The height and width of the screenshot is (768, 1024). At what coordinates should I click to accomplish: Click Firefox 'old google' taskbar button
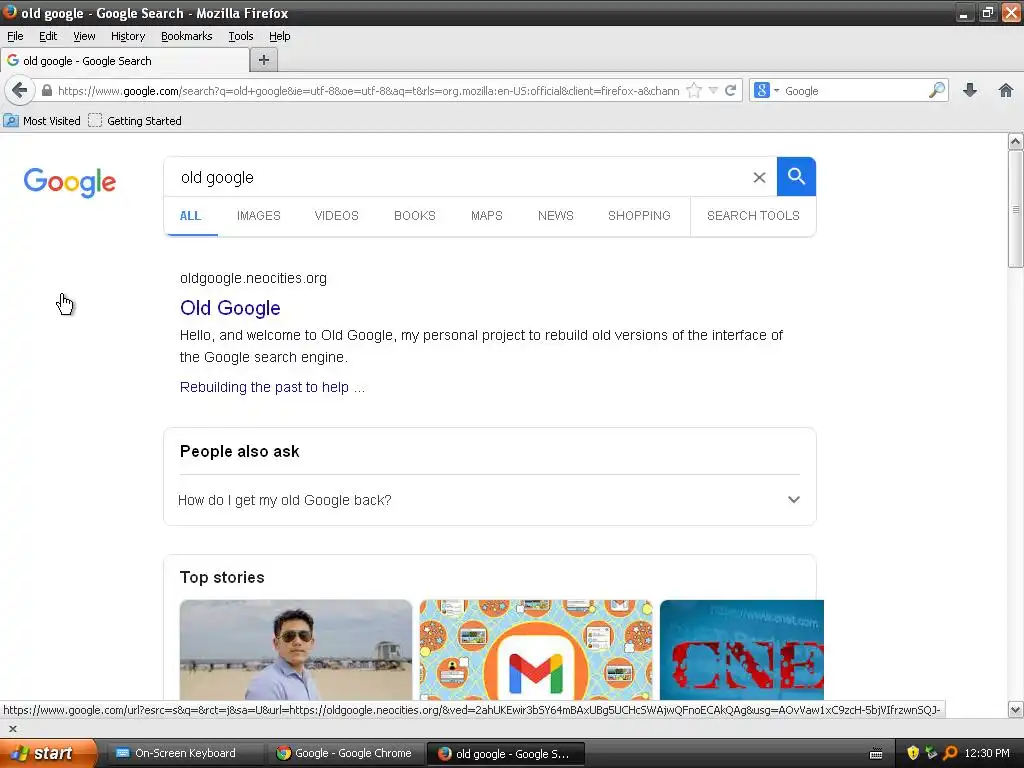coord(505,754)
